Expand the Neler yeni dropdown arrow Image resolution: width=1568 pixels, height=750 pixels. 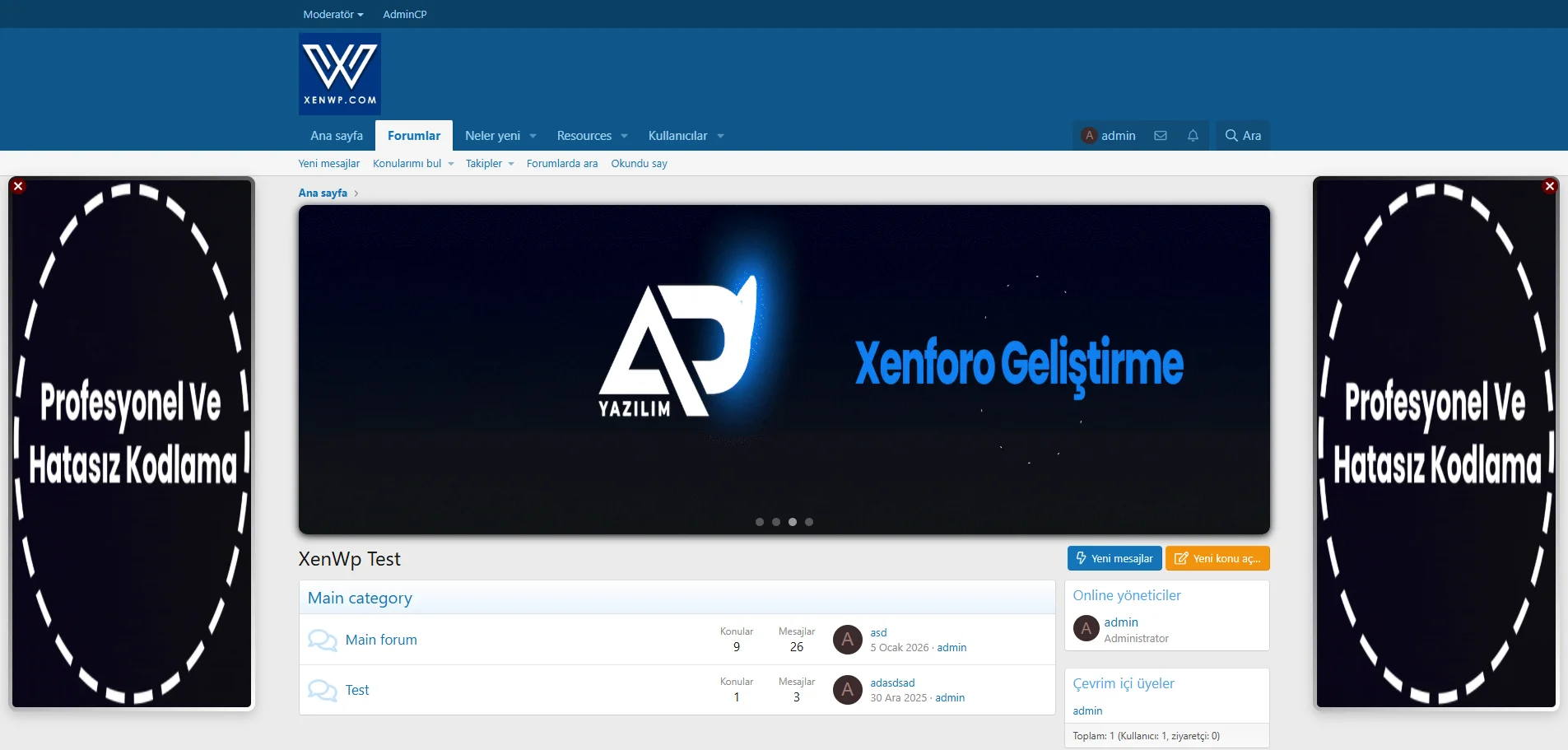point(533,136)
